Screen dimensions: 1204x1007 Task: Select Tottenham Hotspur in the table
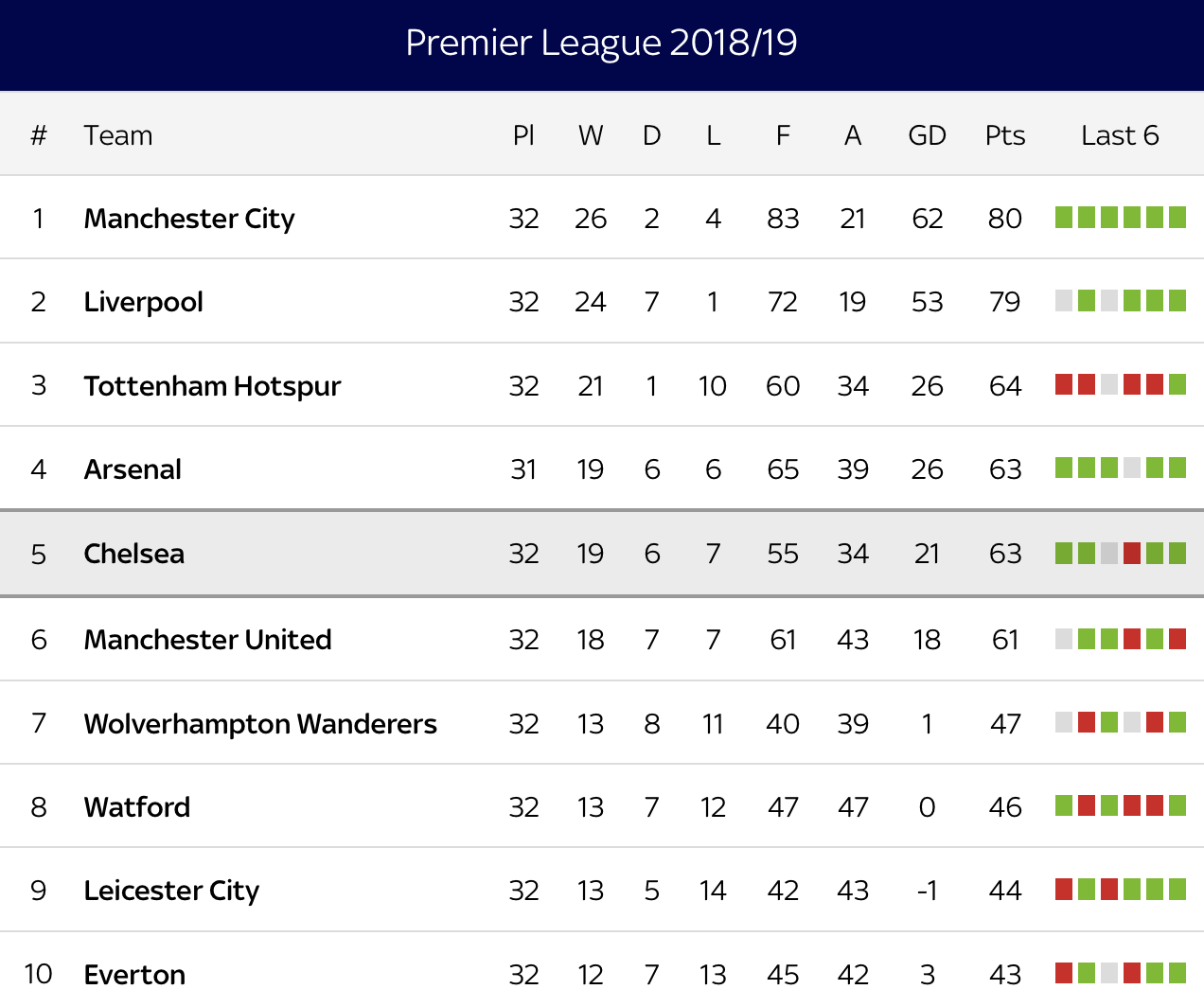[212, 386]
